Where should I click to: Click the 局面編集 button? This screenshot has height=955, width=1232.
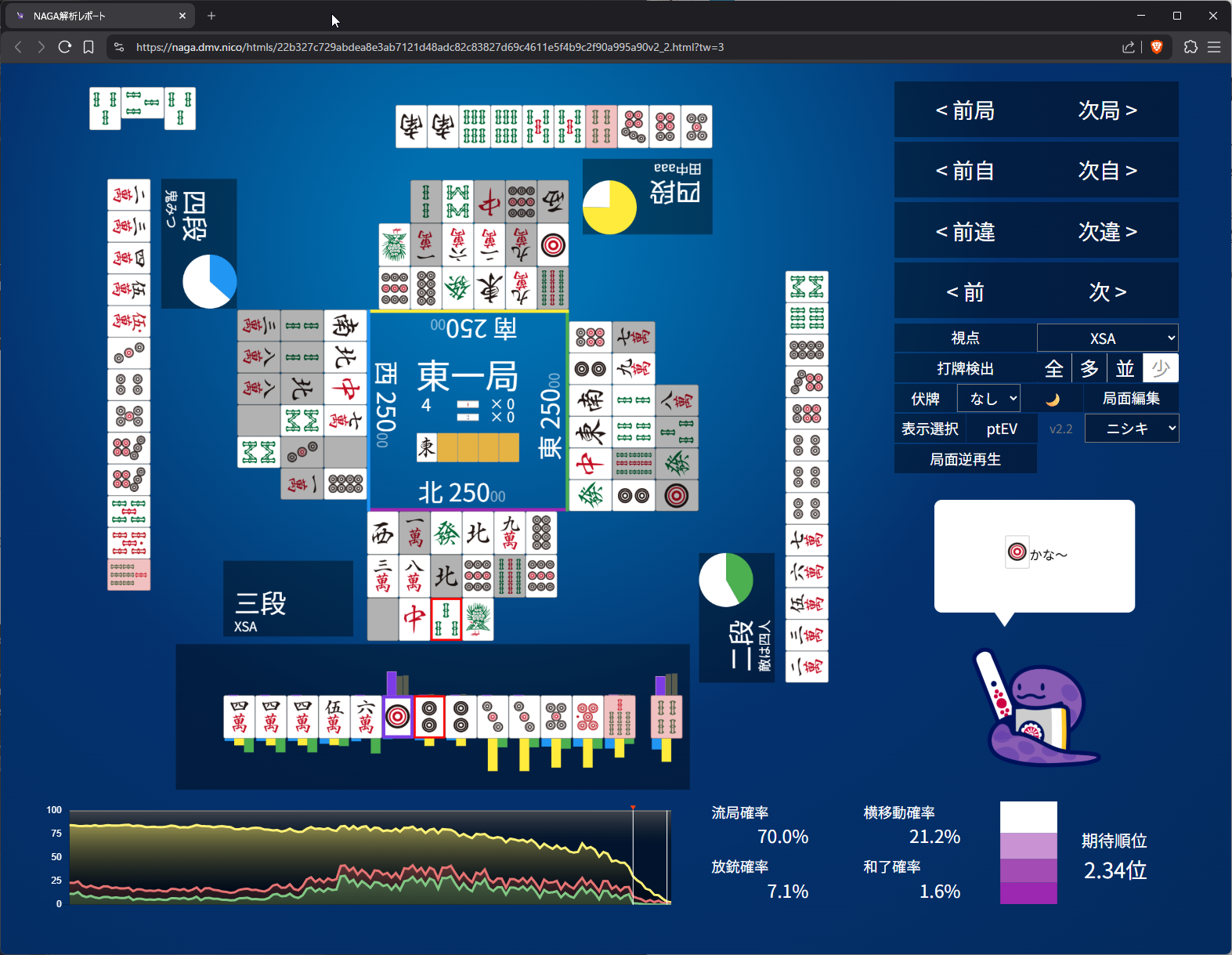[x=1131, y=399]
